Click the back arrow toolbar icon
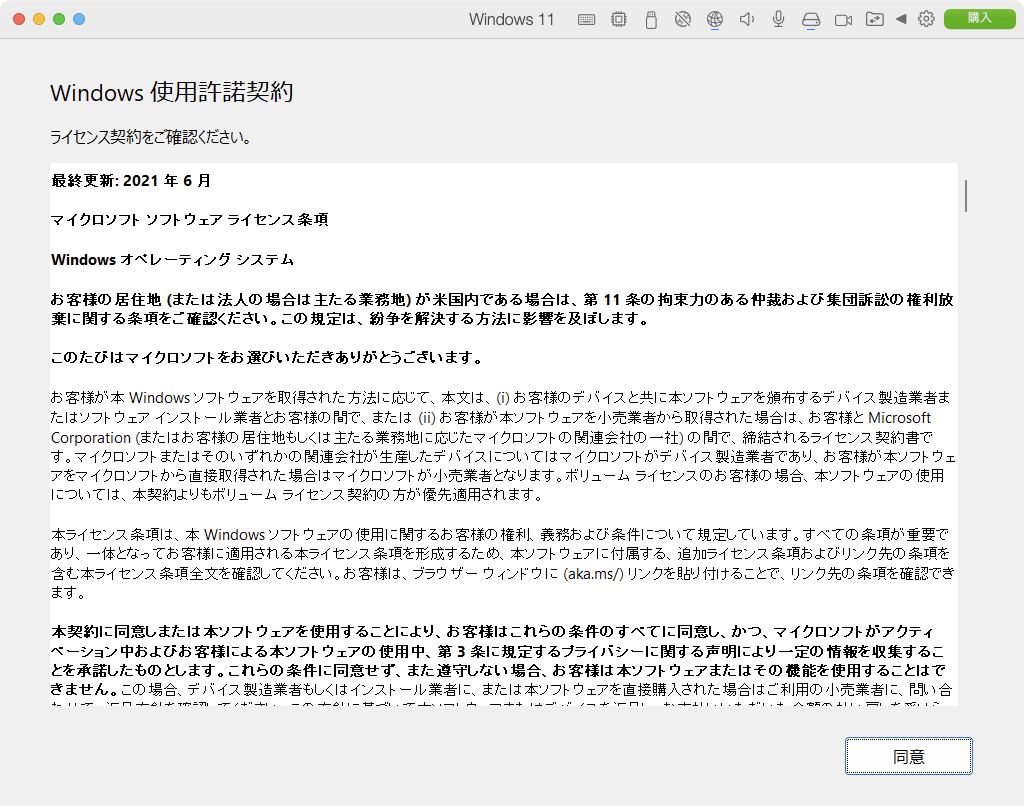The width and height of the screenshot is (1024, 806). (901, 18)
